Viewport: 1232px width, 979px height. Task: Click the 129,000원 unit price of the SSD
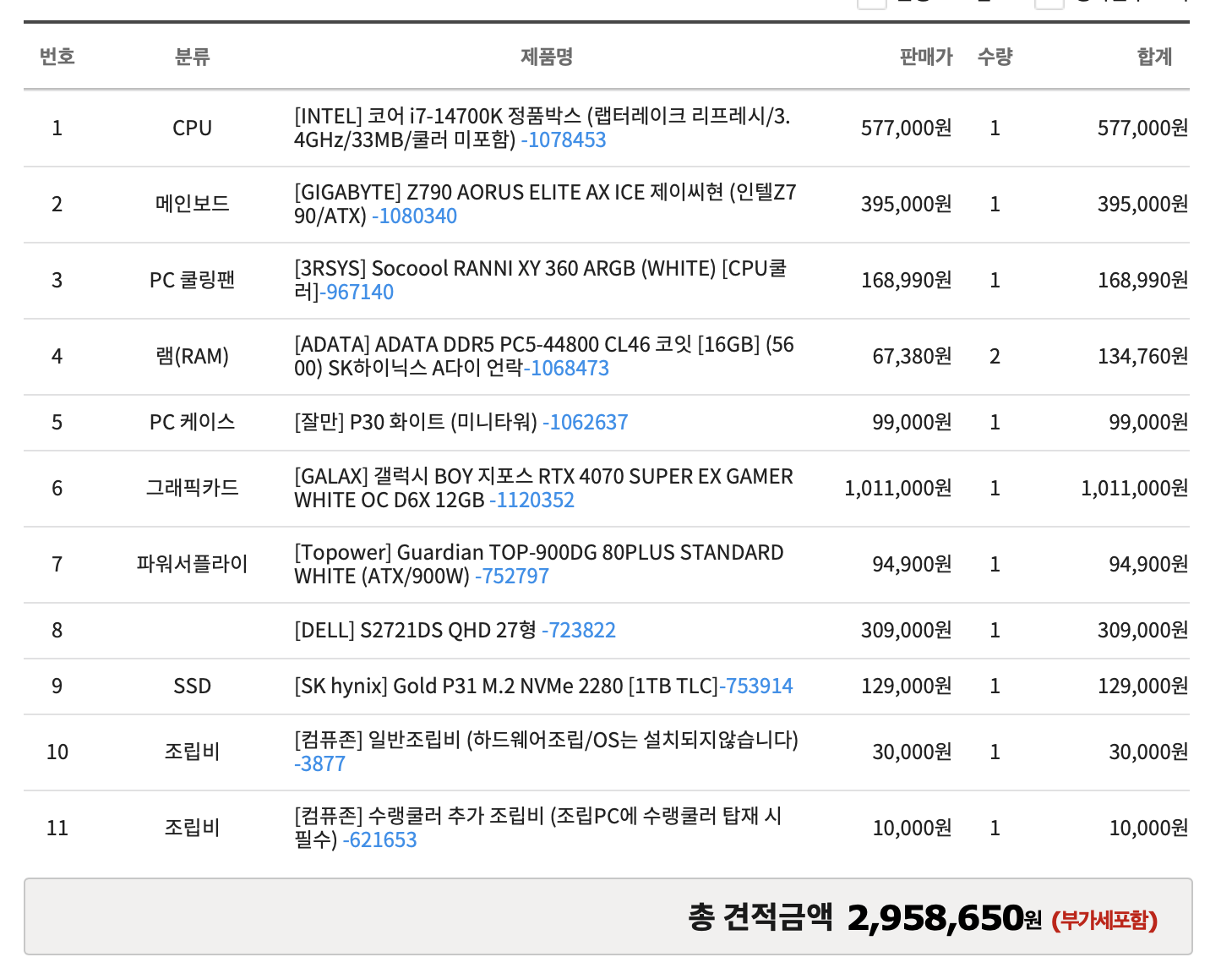(907, 686)
